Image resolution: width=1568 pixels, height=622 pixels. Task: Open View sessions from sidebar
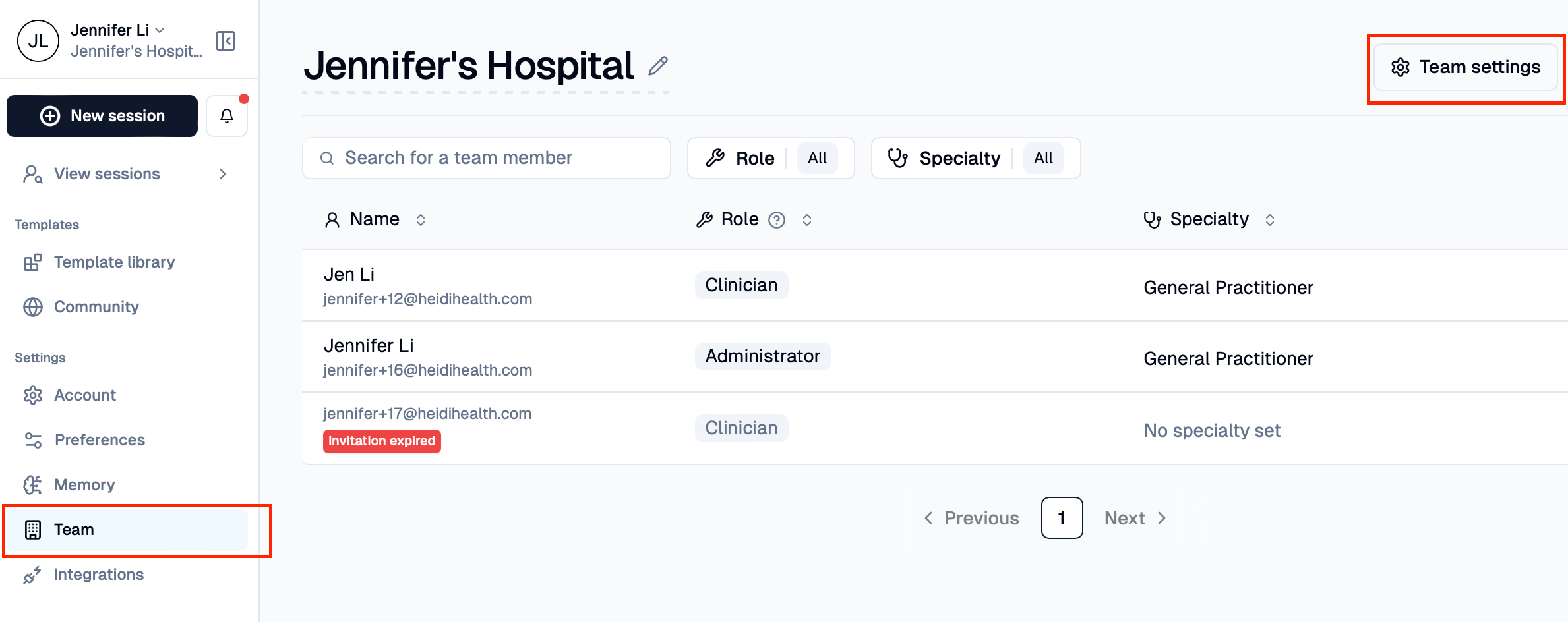(106, 173)
